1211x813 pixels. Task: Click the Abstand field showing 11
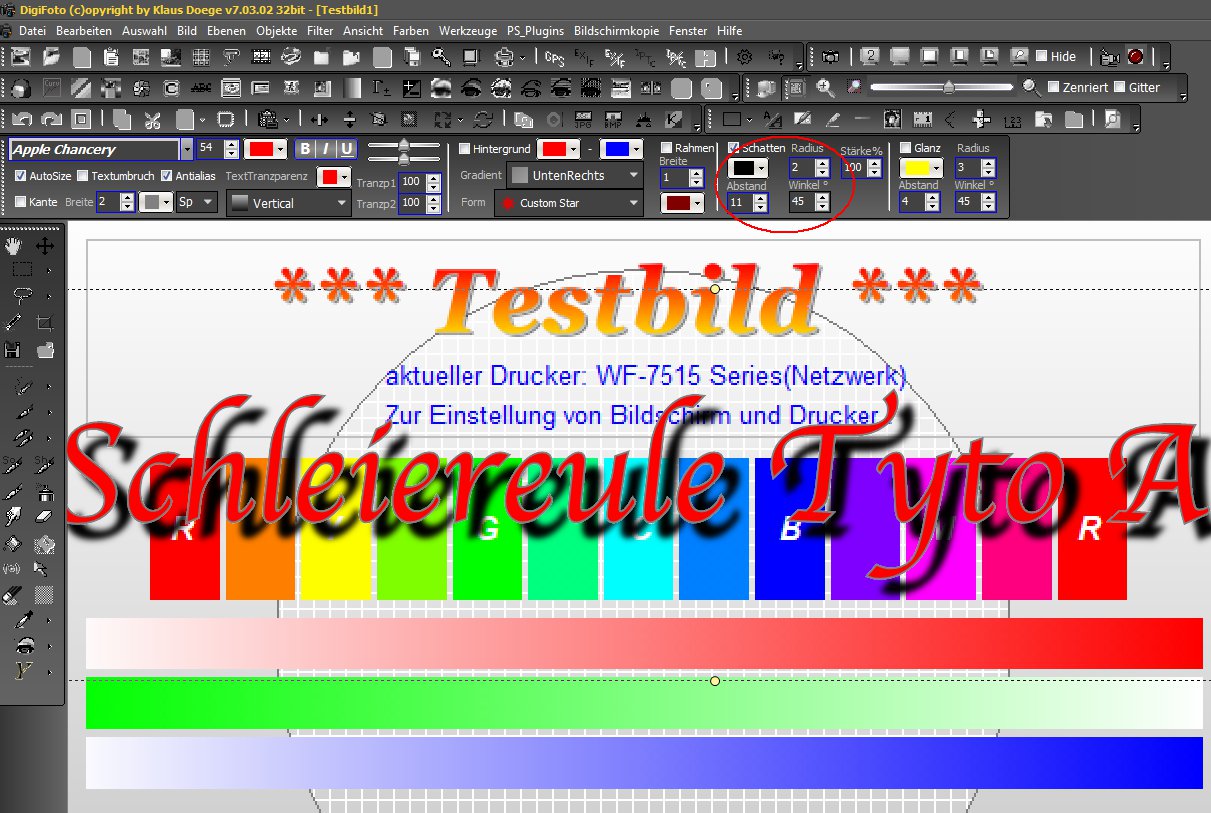pos(738,202)
